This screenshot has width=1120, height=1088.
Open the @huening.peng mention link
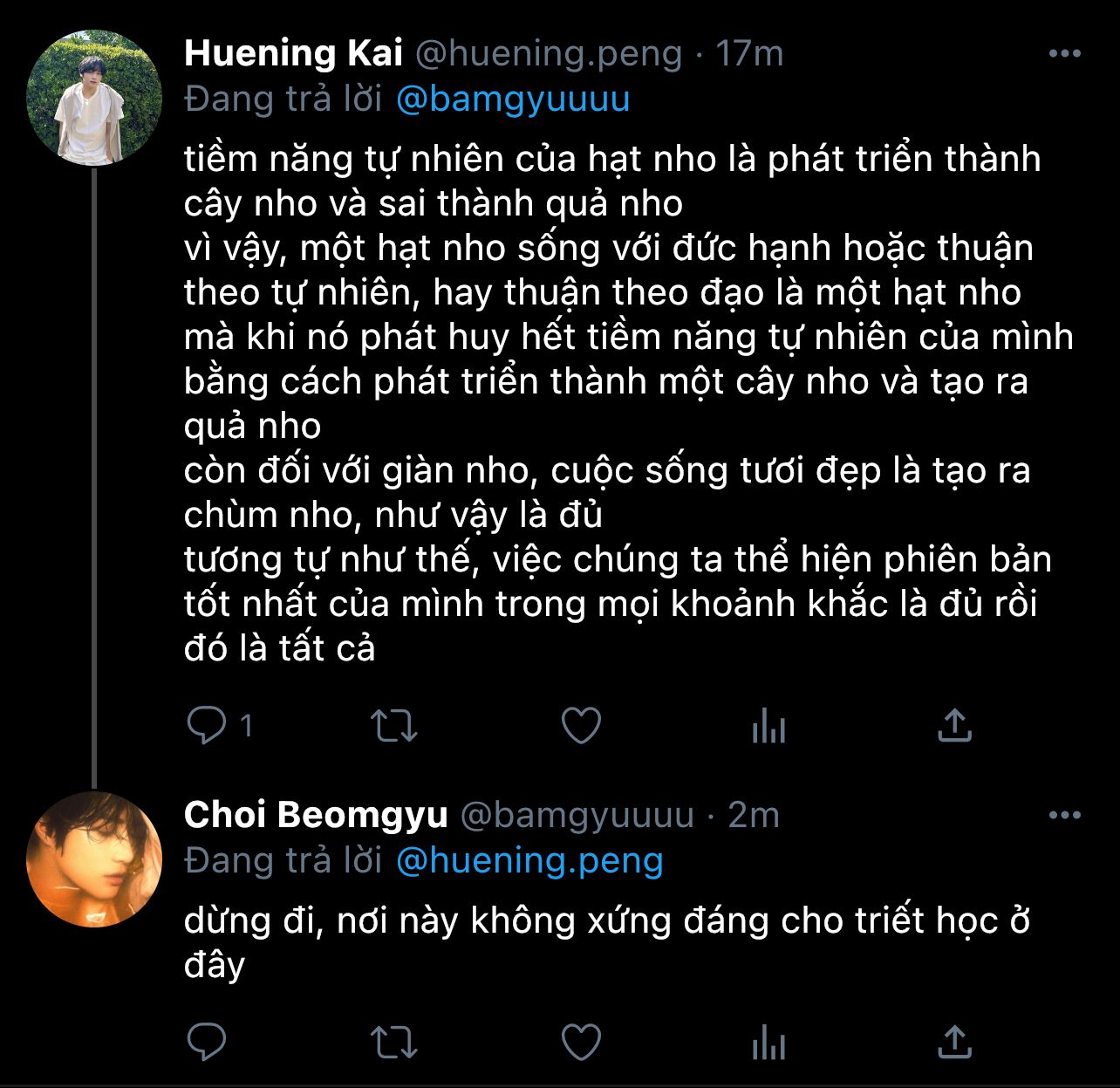tap(529, 861)
